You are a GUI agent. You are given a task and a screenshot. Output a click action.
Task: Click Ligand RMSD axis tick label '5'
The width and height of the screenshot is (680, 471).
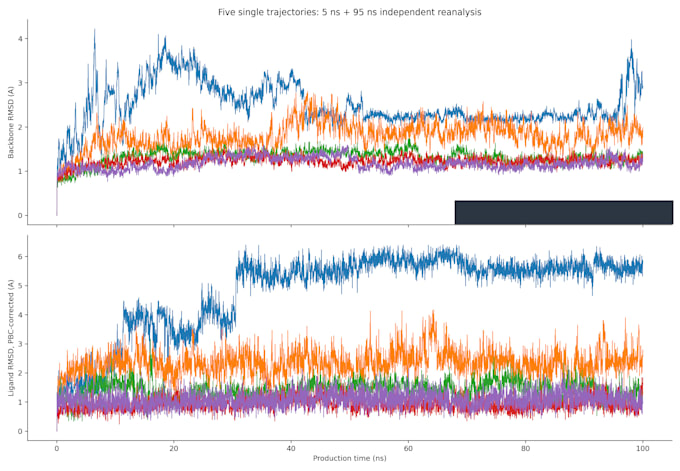(20, 285)
